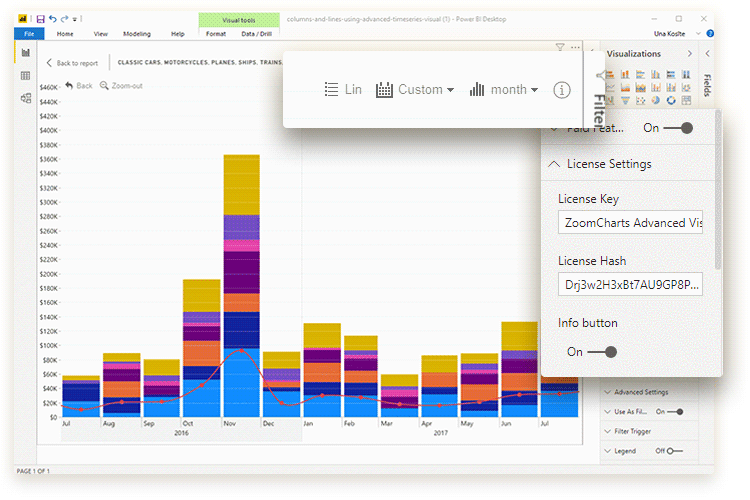This screenshot has width=750, height=500.
Task: Select the 100% stacked column chart visualization
Action: (686, 74)
